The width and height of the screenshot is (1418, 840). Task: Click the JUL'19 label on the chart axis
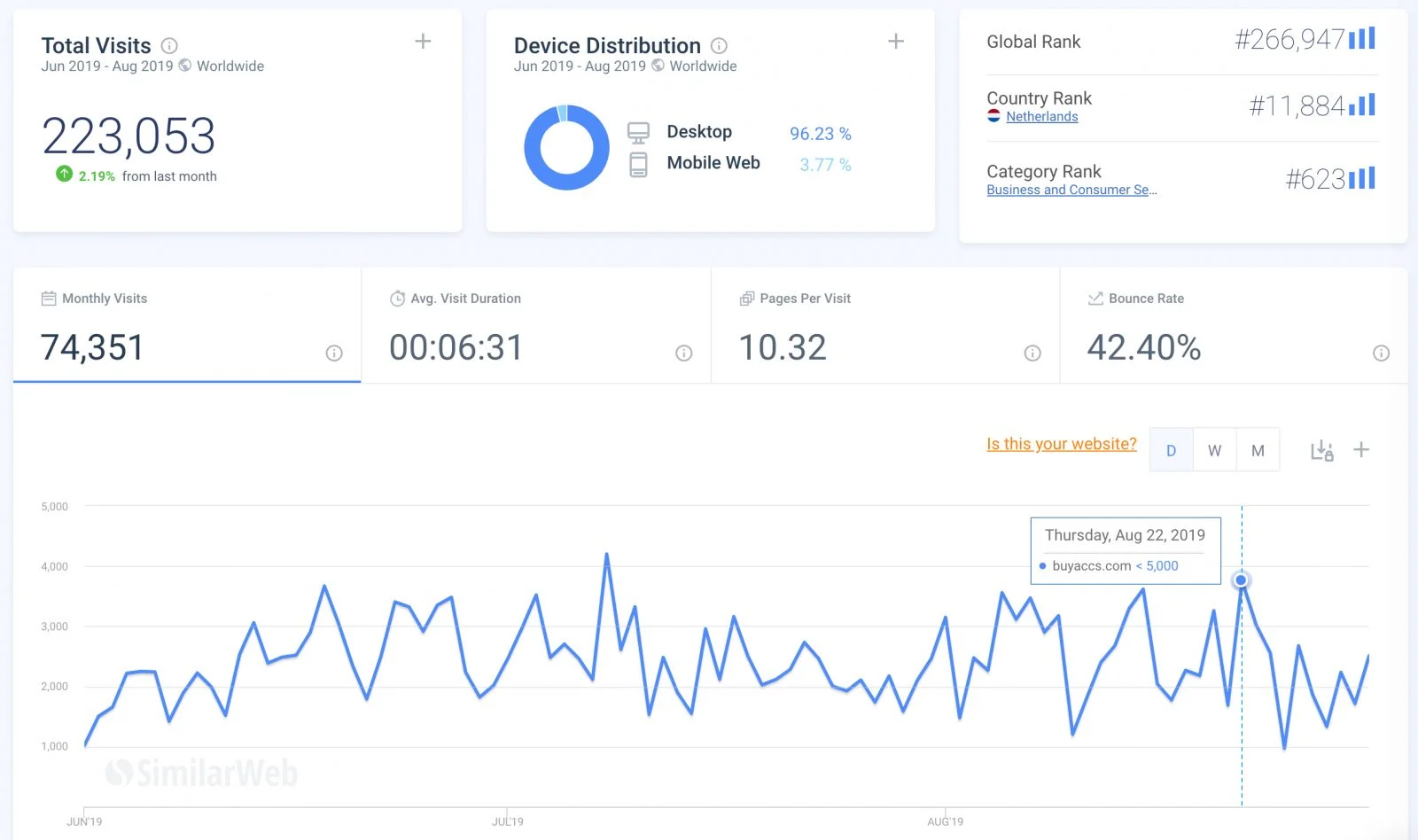tap(508, 821)
